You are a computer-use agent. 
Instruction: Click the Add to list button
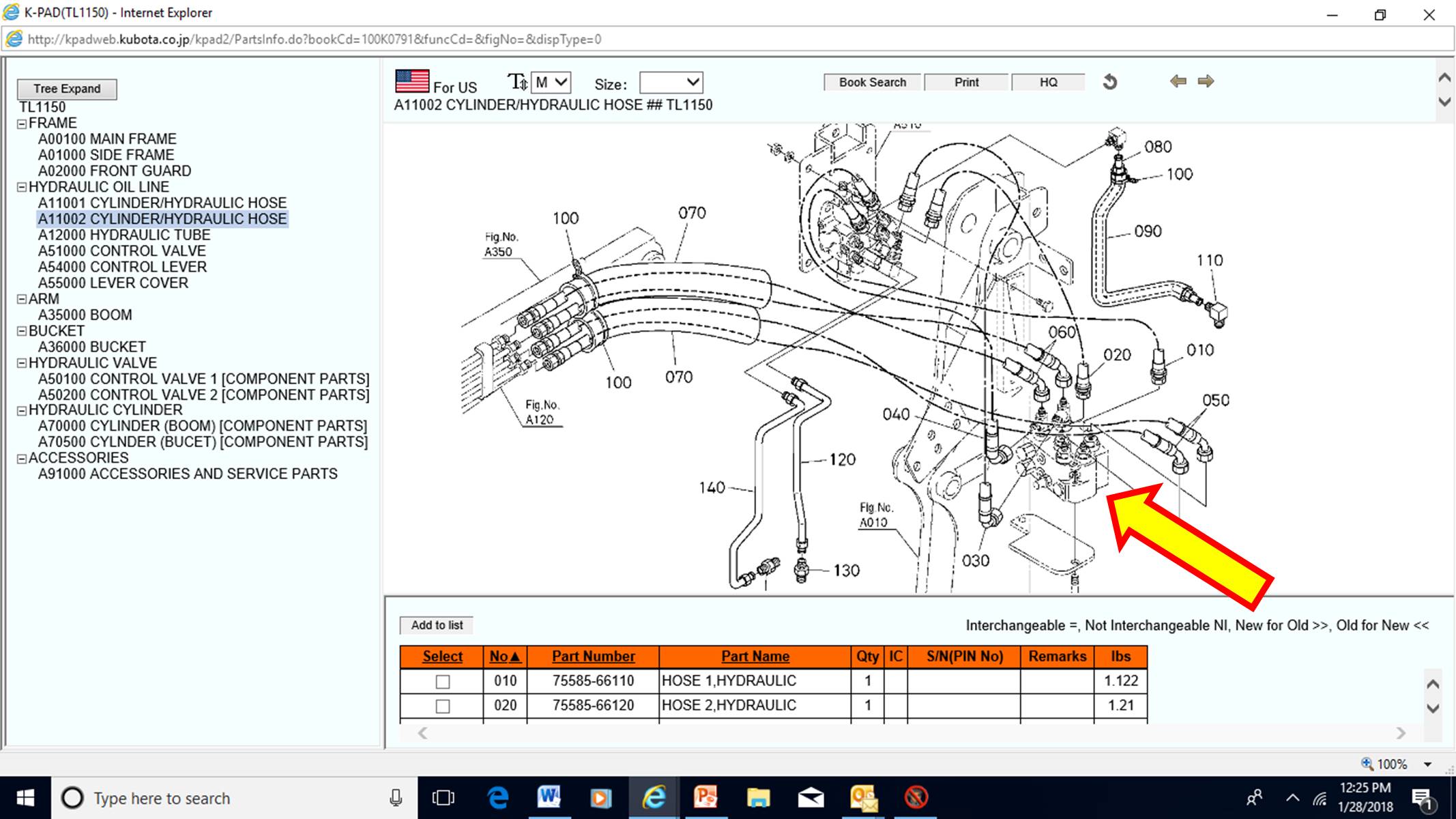coord(437,625)
